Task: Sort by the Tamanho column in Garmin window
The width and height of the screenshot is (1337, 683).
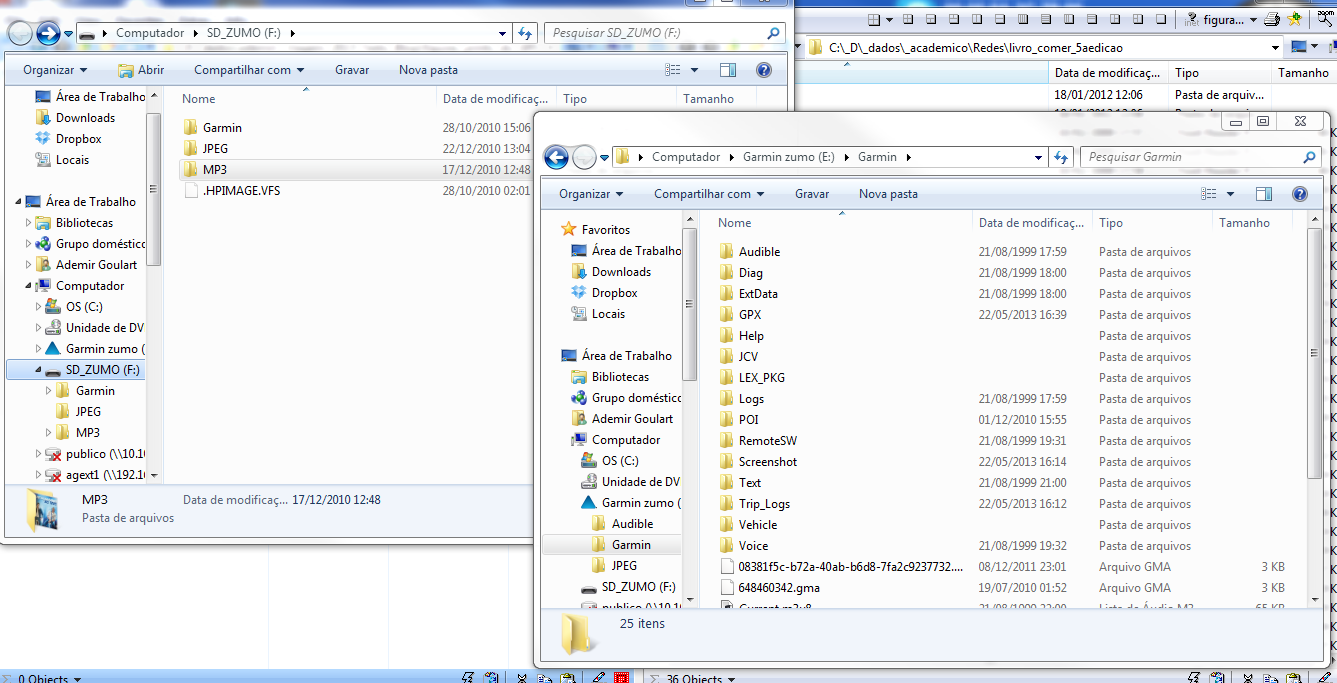Action: (x=1244, y=223)
